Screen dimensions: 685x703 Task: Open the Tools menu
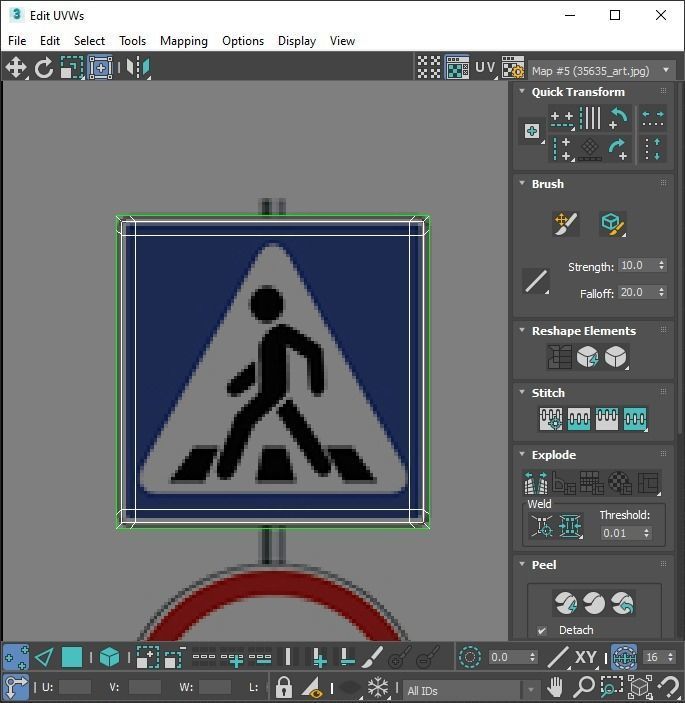point(132,41)
